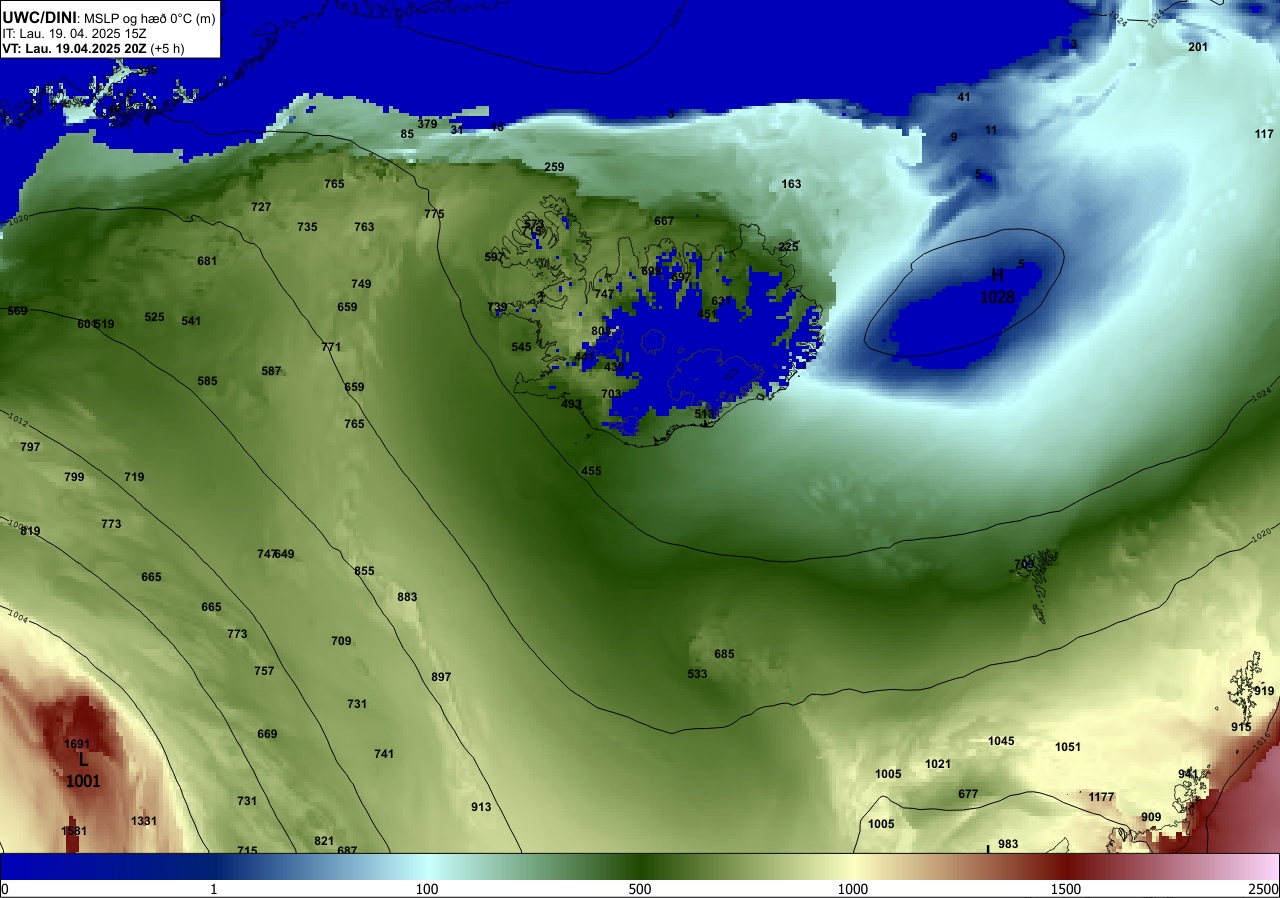
Task: Click the 1177 height value
Action: (x=1101, y=797)
